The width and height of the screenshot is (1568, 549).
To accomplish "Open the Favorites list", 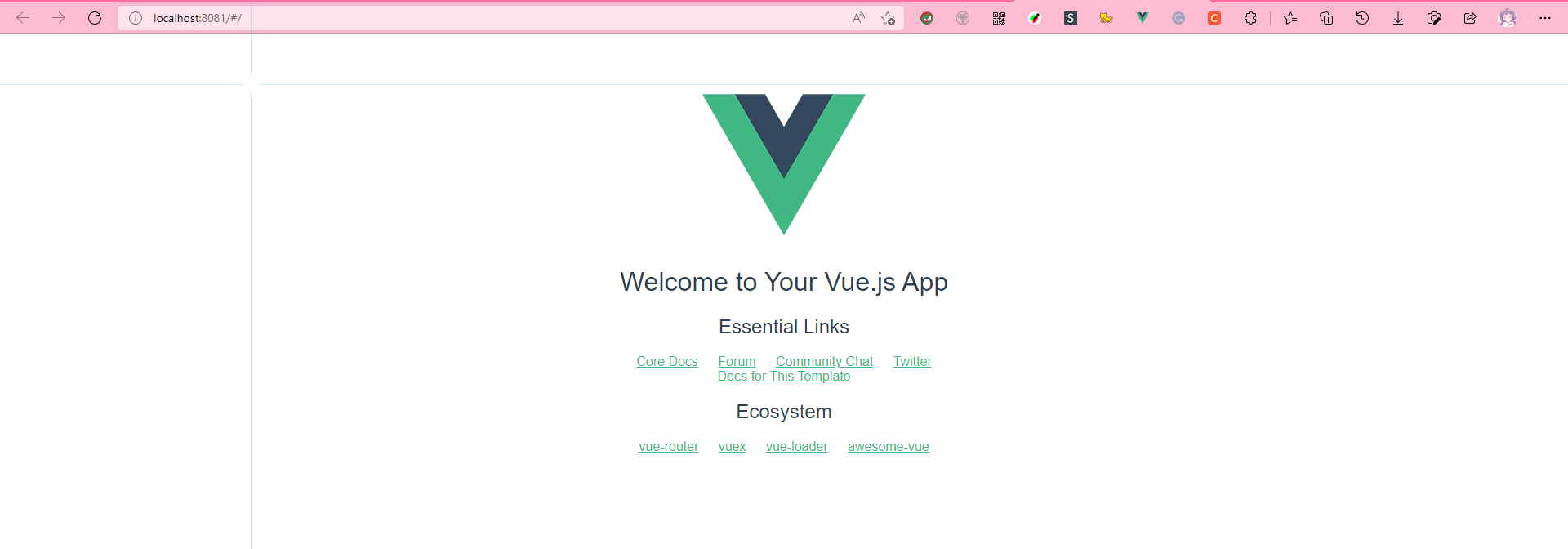I will click(x=1290, y=18).
